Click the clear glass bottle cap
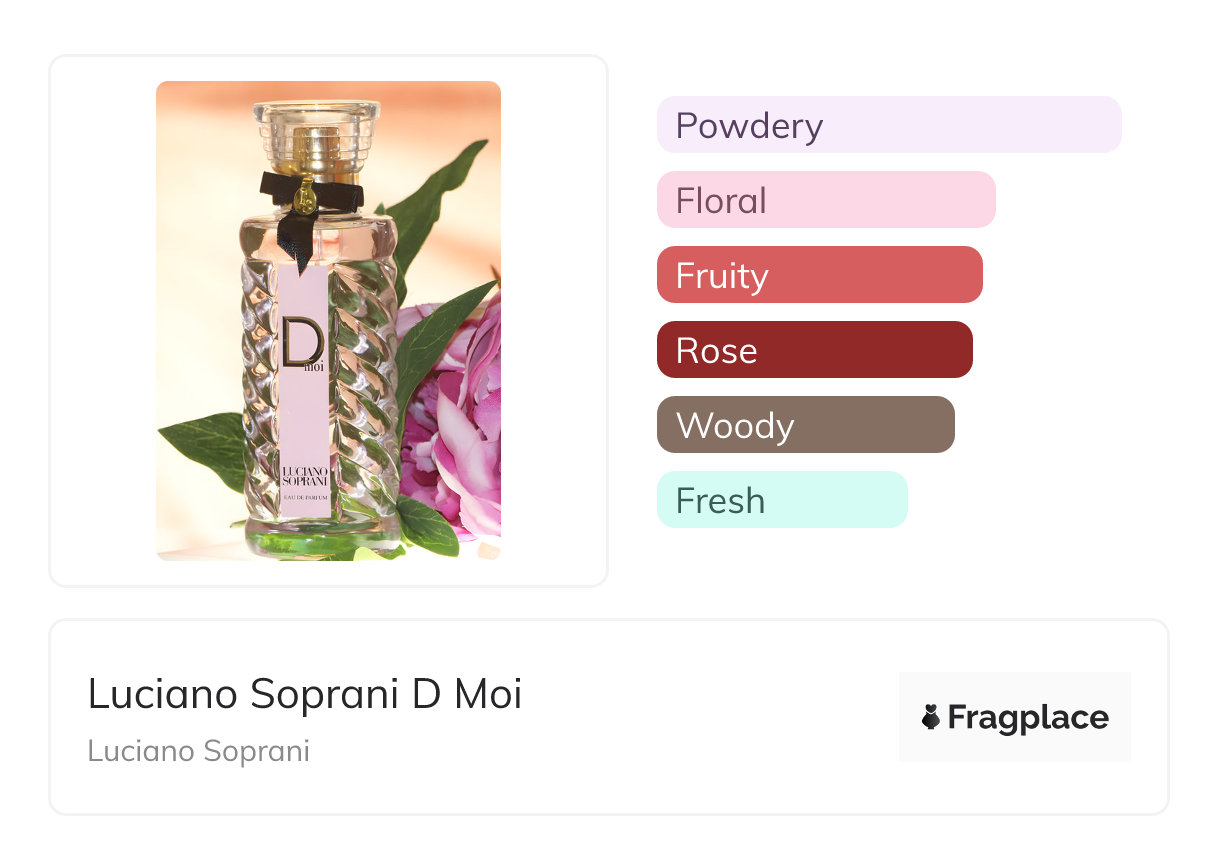This screenshot has width=1218, height=864. (x=316, y=125)
